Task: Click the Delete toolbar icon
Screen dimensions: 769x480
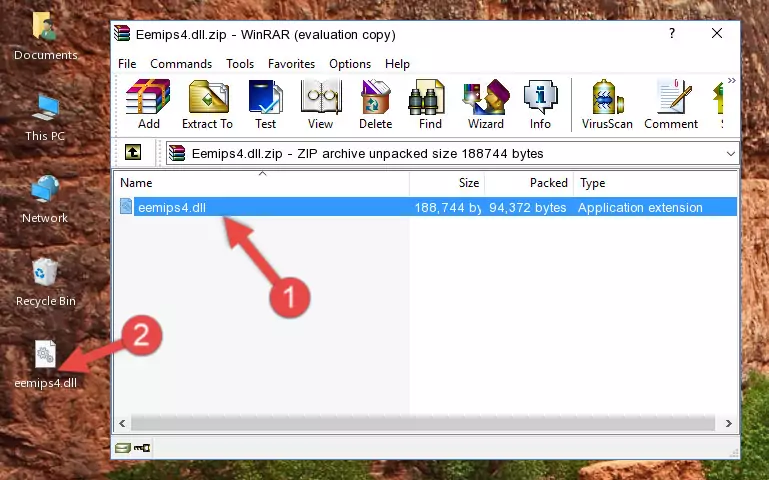Action: [375, 104]
